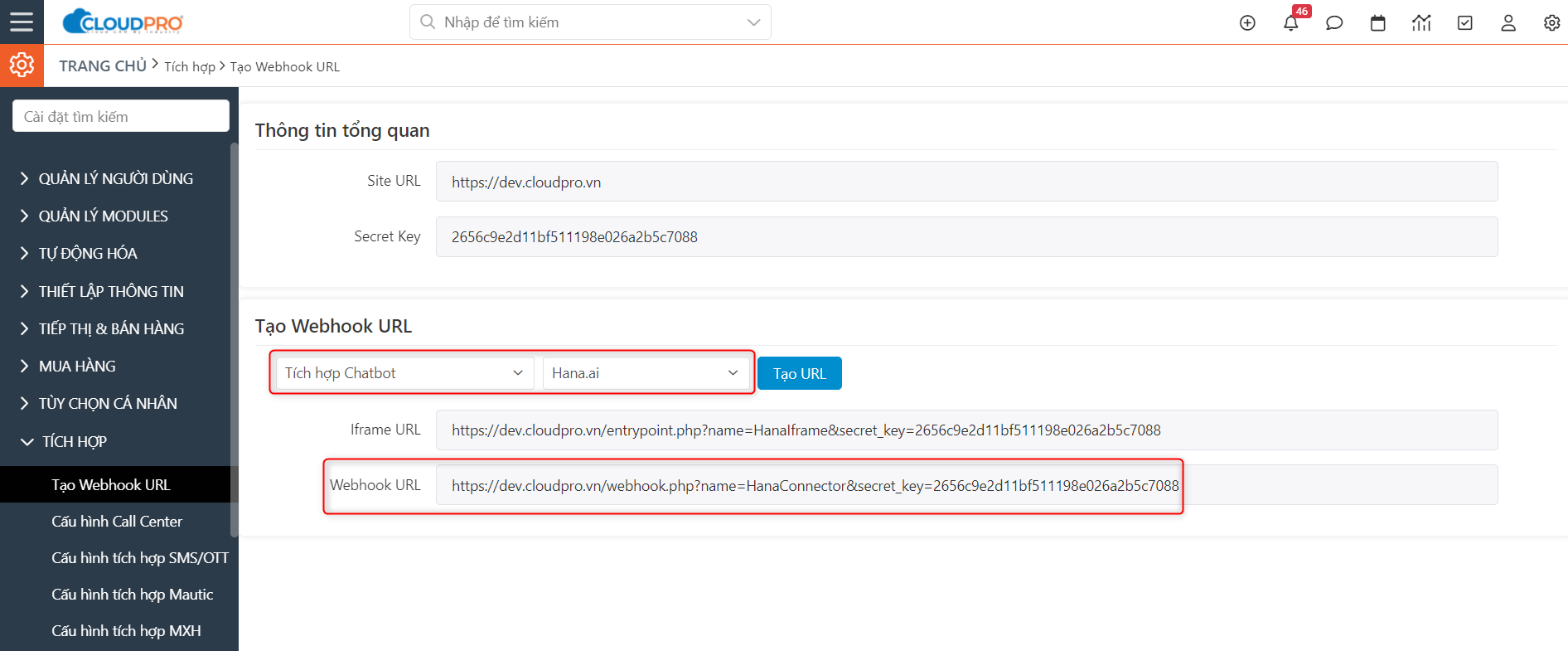Click the CloudPro logo
Viewport: 1568px width, 651px height.
pyautogui.click(x=123, y=22)
